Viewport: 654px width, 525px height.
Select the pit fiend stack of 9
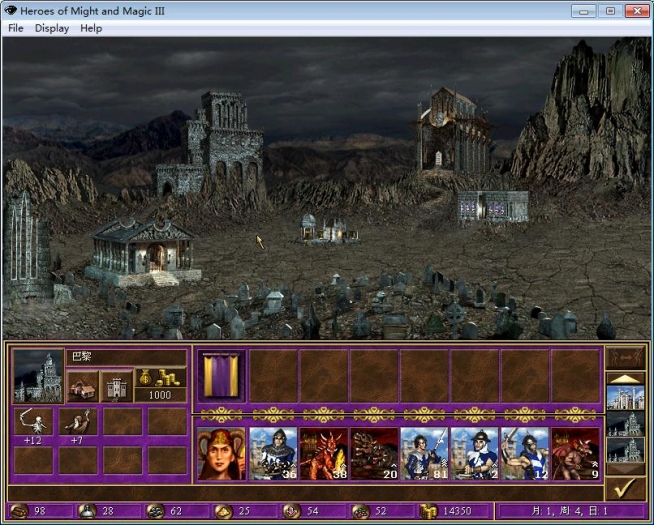coord(575,454)
